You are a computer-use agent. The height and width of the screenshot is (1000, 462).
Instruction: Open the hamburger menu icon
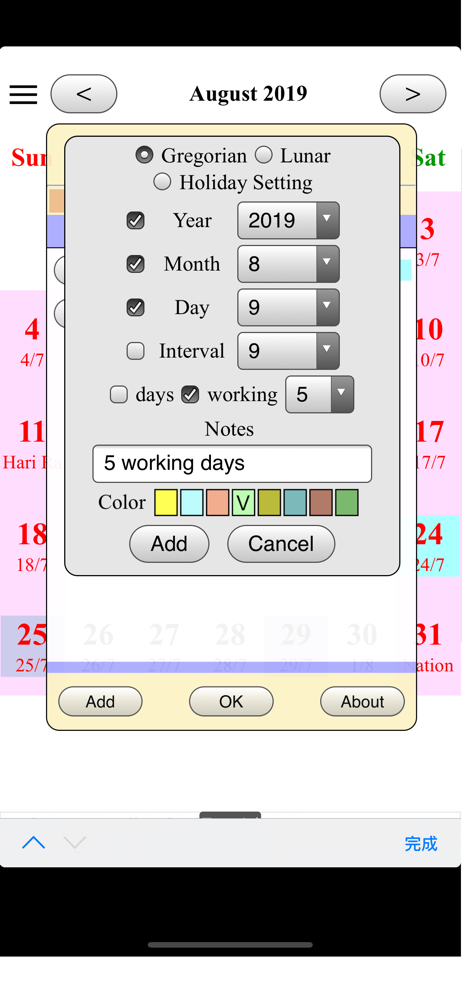point(24,94)
